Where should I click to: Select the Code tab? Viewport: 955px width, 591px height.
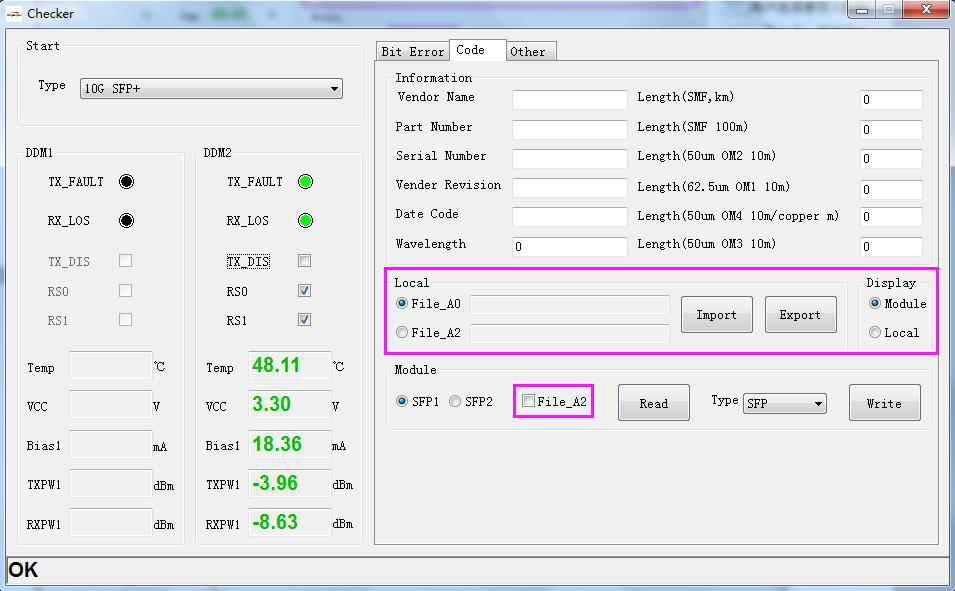tap(477, 50)
